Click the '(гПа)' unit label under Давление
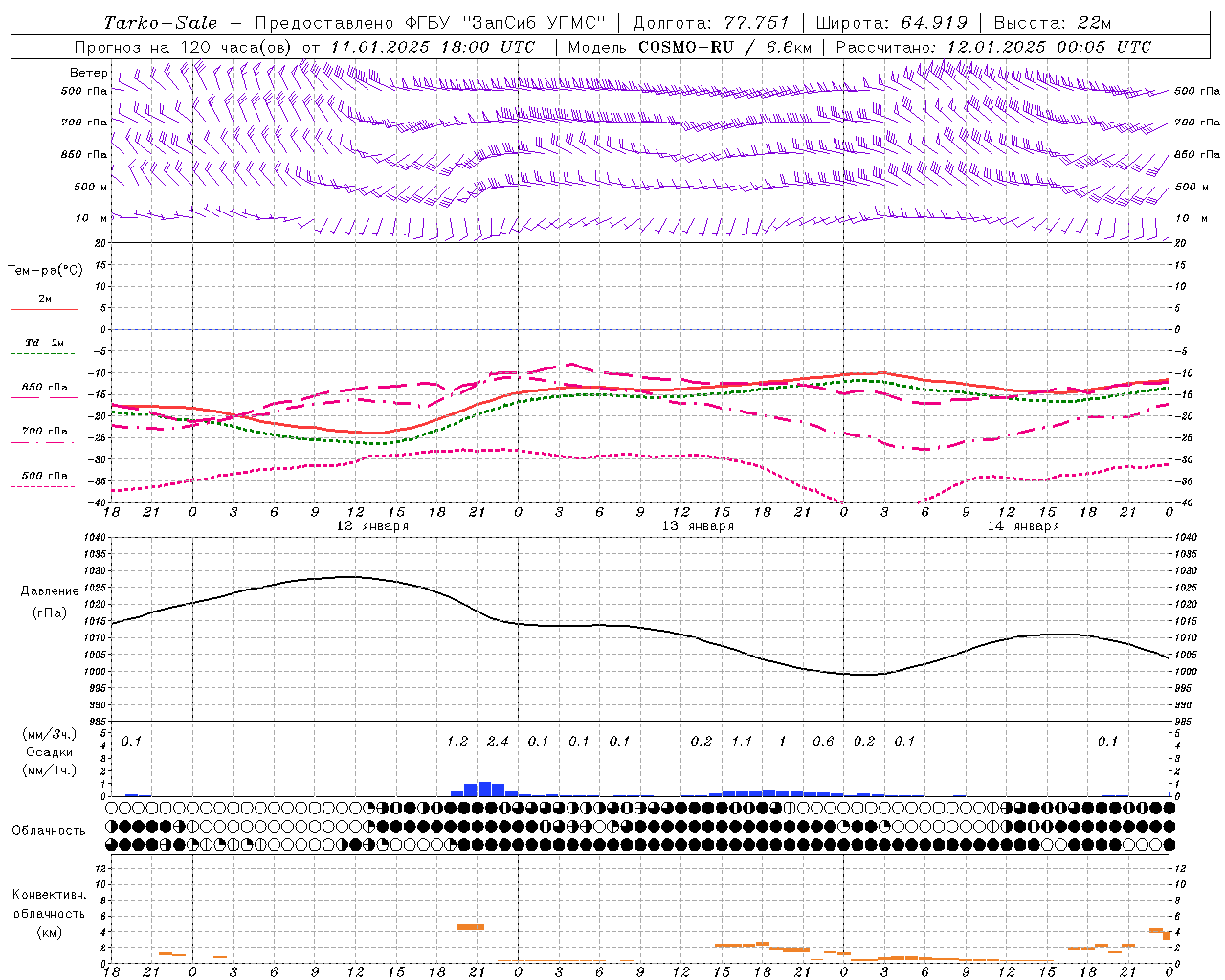The width and height of the screenshot is (1225, 980). tap(50, 613)
